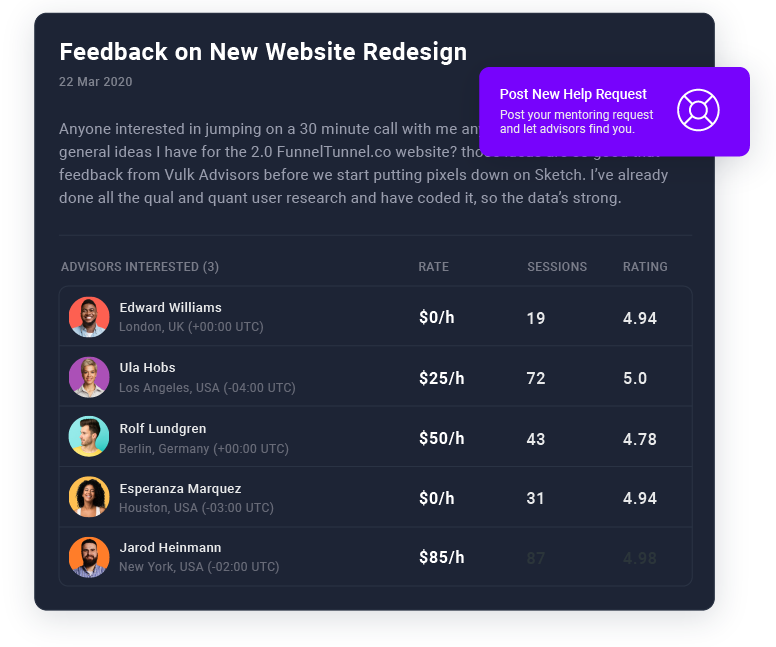
Task: Sort by the Rating column header
Action: pyautogui.click(x=645, y=267)
